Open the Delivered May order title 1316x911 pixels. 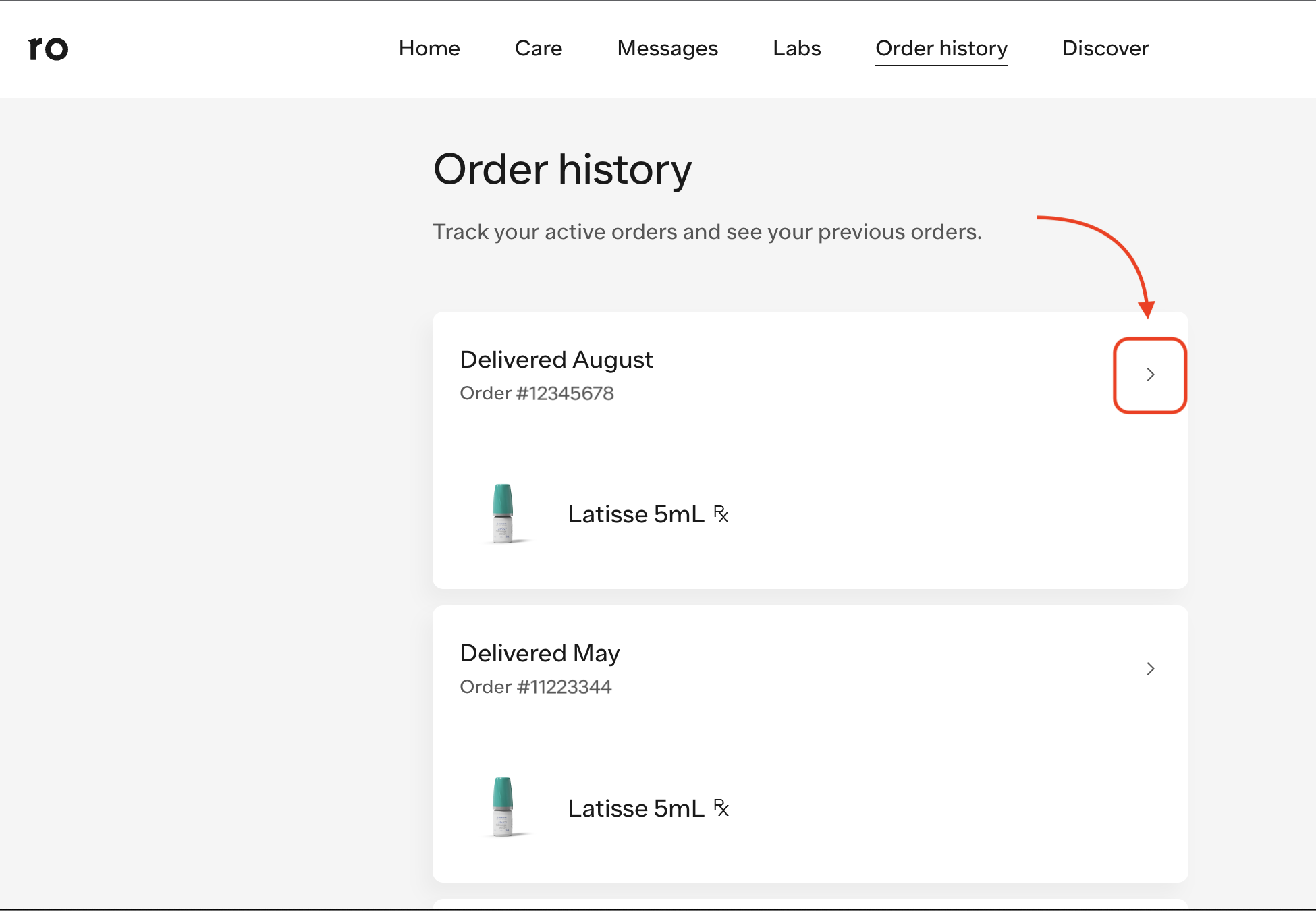point(539,653)
